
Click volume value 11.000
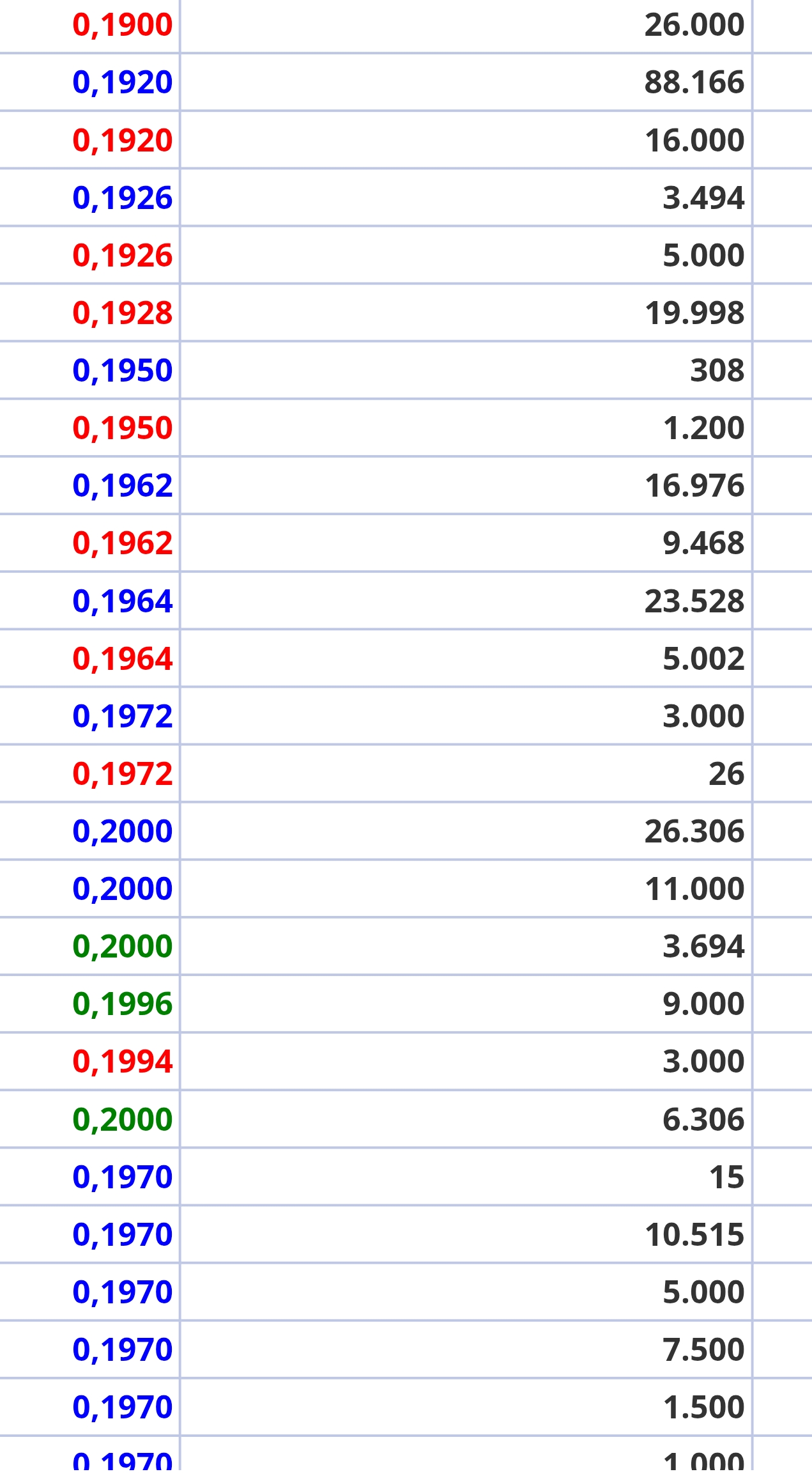694,889
